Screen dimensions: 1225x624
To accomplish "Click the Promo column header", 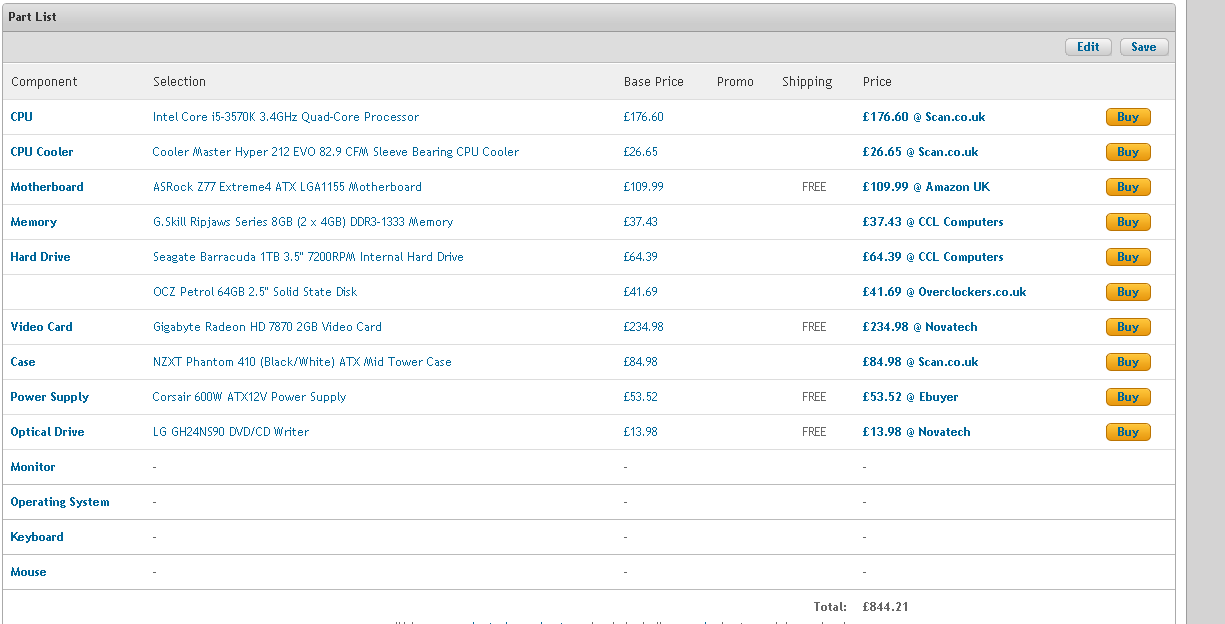I will click(x=735, y=82).
